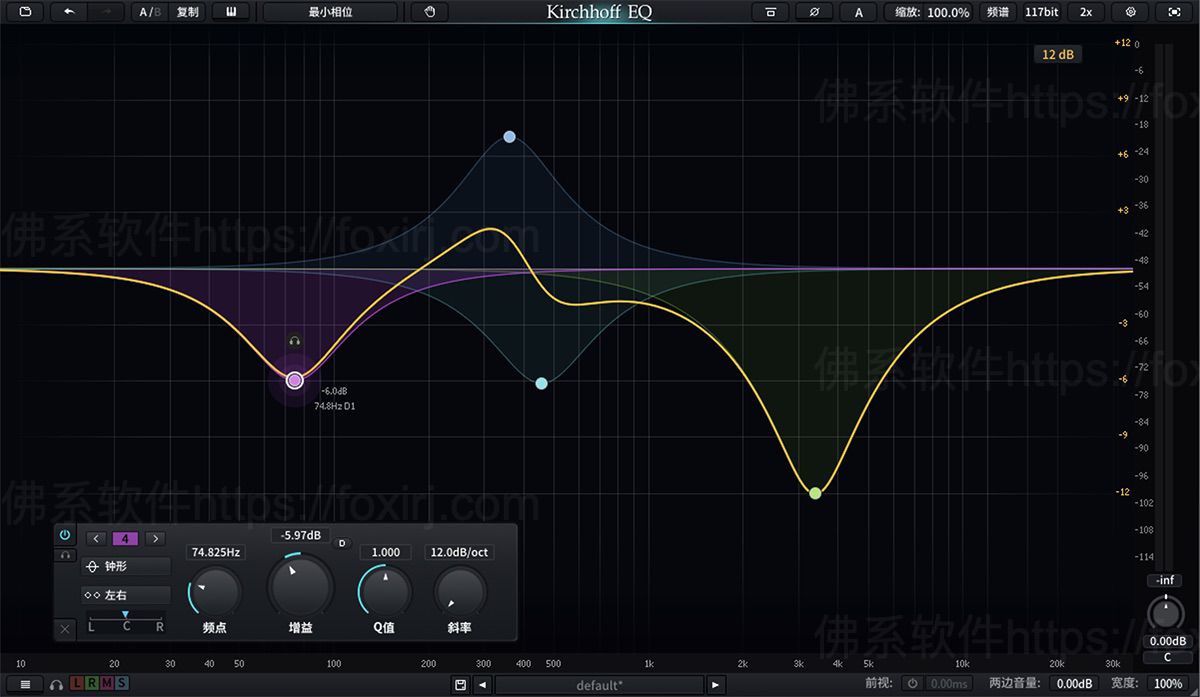Go to next band with right chevron
Image resolution: width=1200 pixels, height=697 pixels.
click(155, 538)
